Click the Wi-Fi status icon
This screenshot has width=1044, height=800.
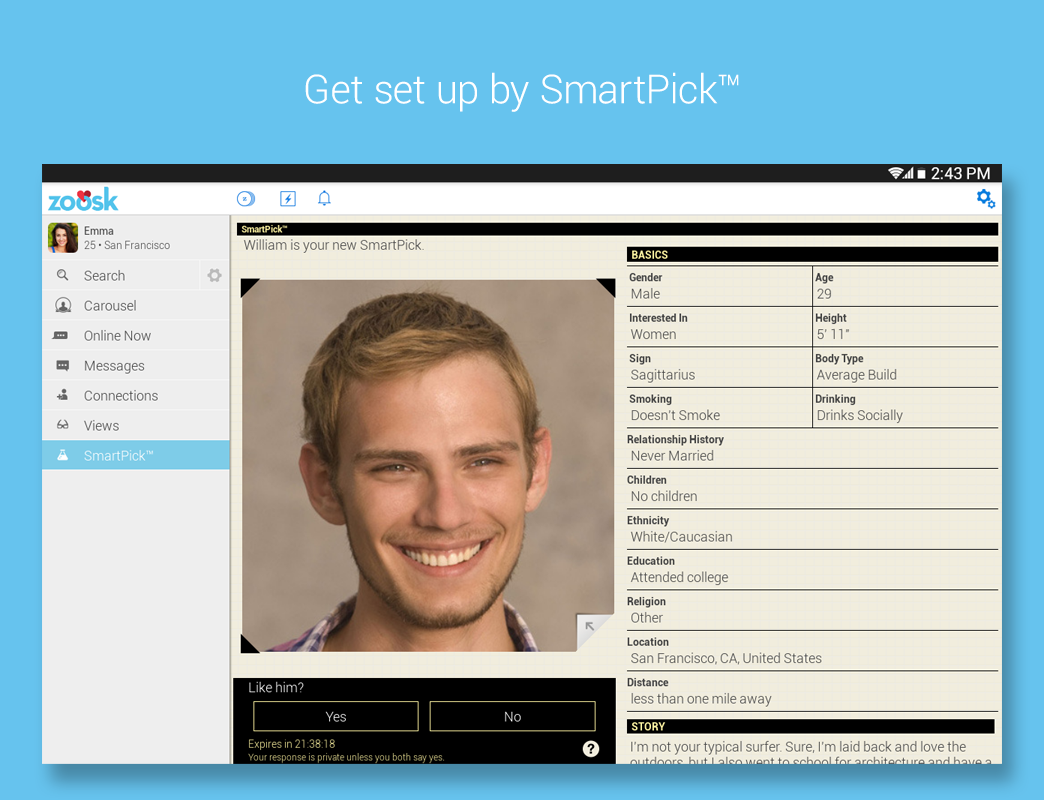(896, 173)
